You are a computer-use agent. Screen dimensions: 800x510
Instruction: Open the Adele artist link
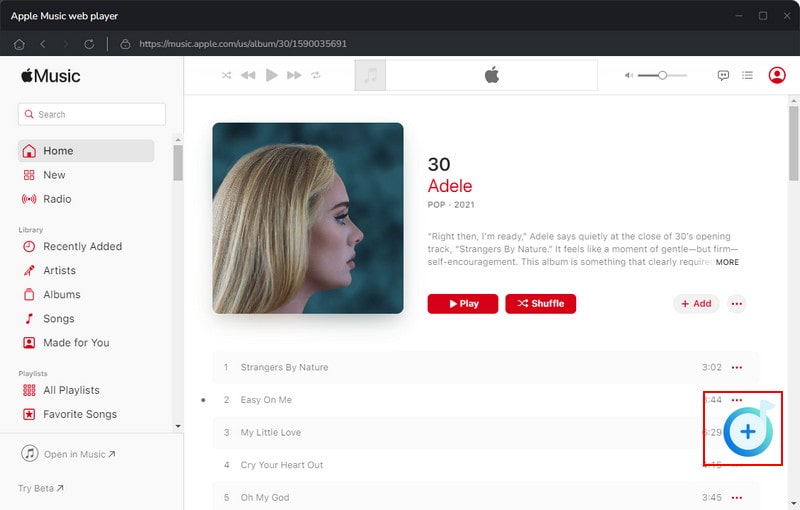[449, 186]
